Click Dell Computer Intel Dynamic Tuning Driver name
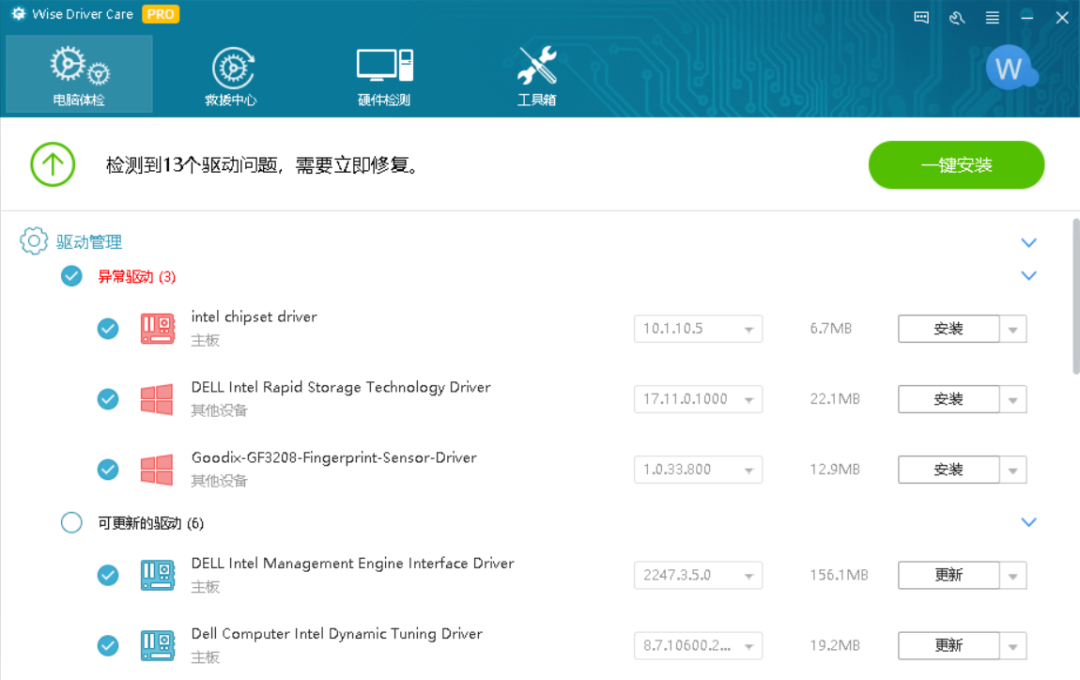1080x680 pixels. point(337,634)
